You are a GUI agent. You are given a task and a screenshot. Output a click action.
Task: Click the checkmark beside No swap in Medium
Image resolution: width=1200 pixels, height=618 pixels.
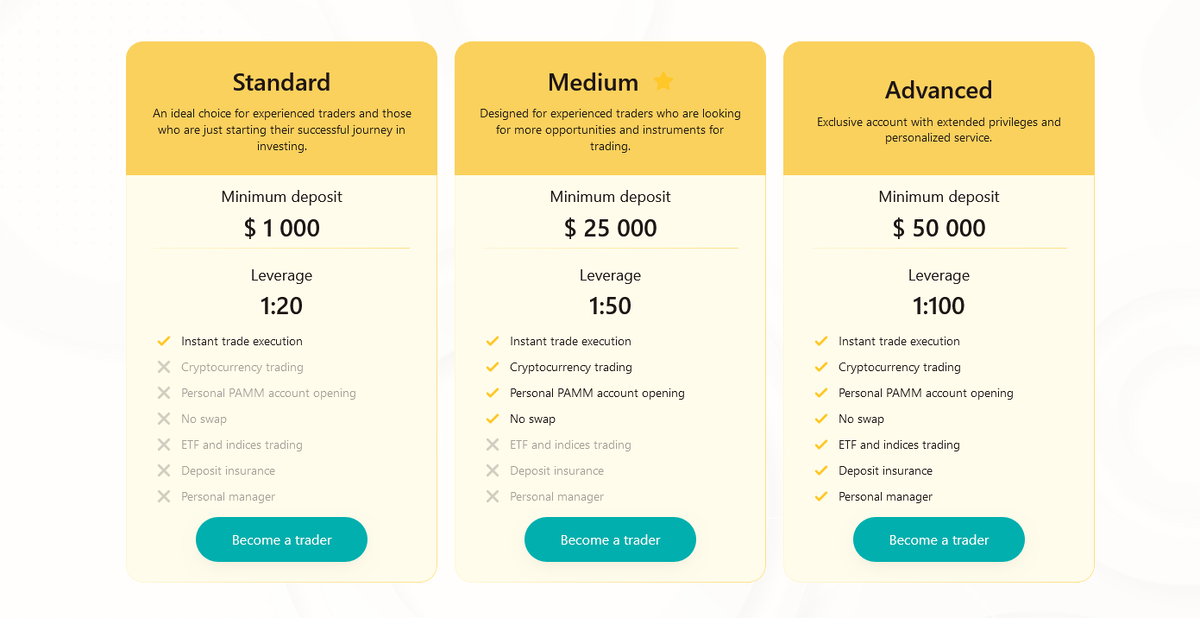pyautogui.click(x=492, y=419)
